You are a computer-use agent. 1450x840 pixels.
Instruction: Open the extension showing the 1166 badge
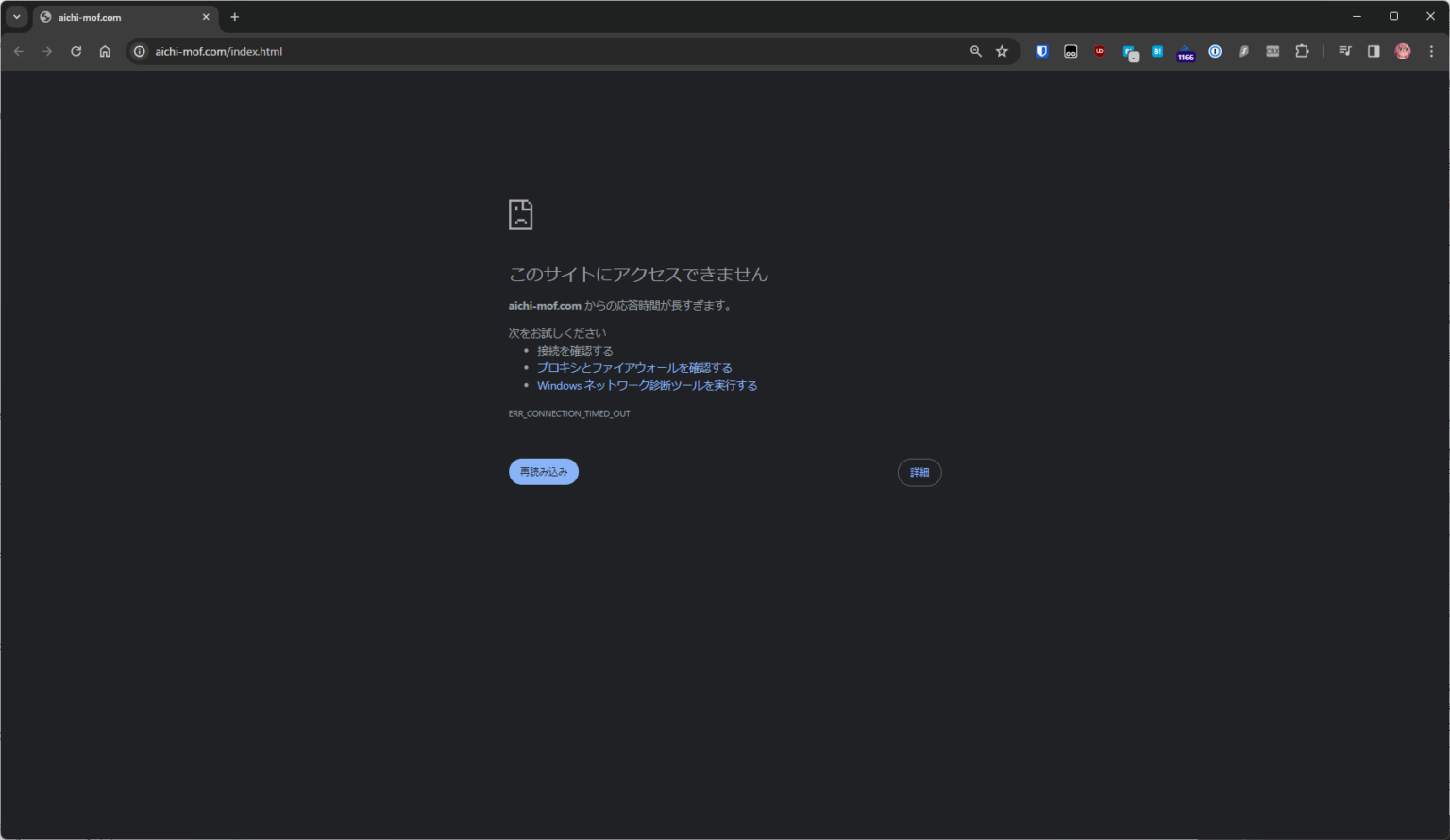1186,51
